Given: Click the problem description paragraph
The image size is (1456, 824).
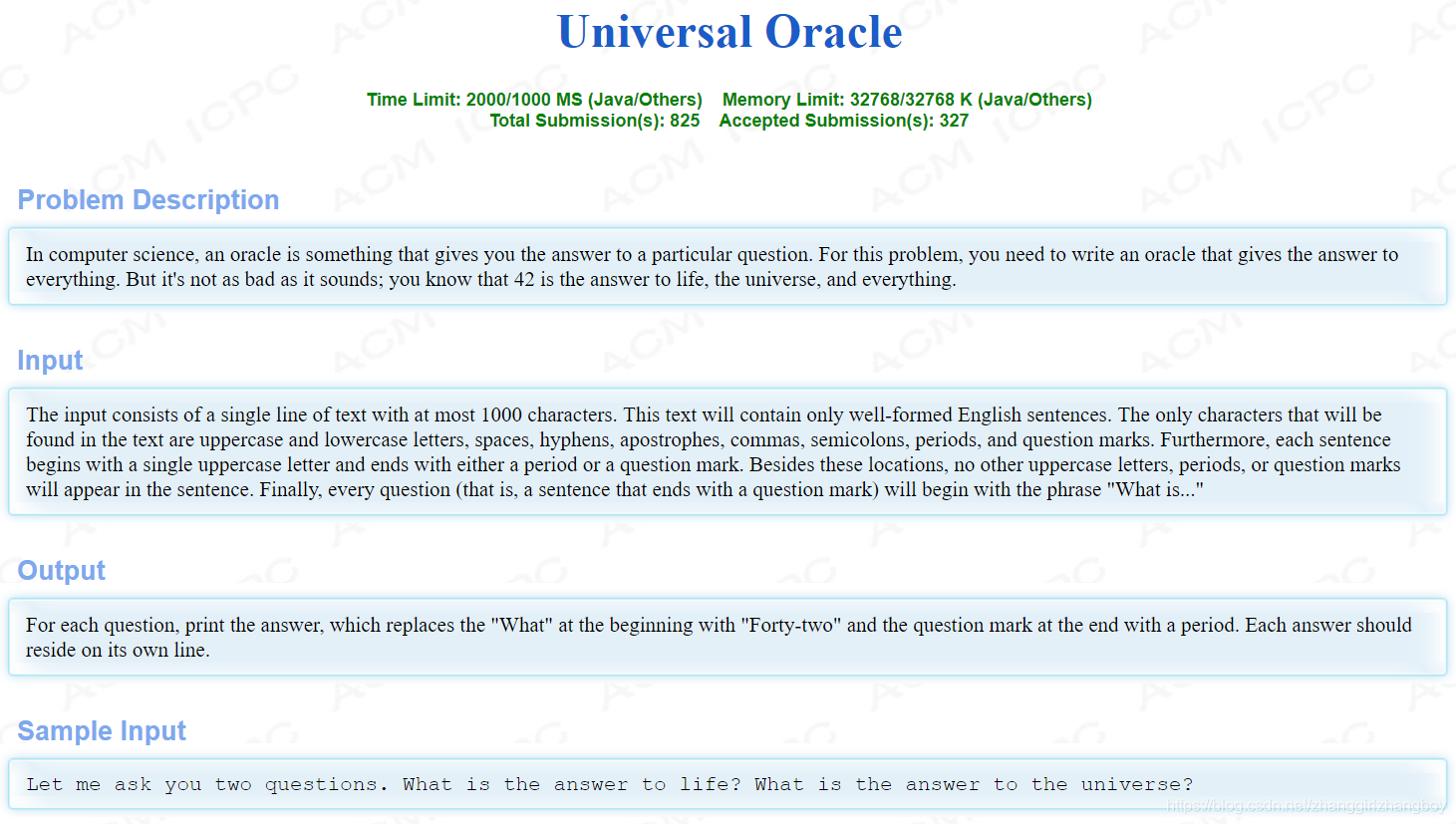Looking at the screenshot, I should coord(713,267).
